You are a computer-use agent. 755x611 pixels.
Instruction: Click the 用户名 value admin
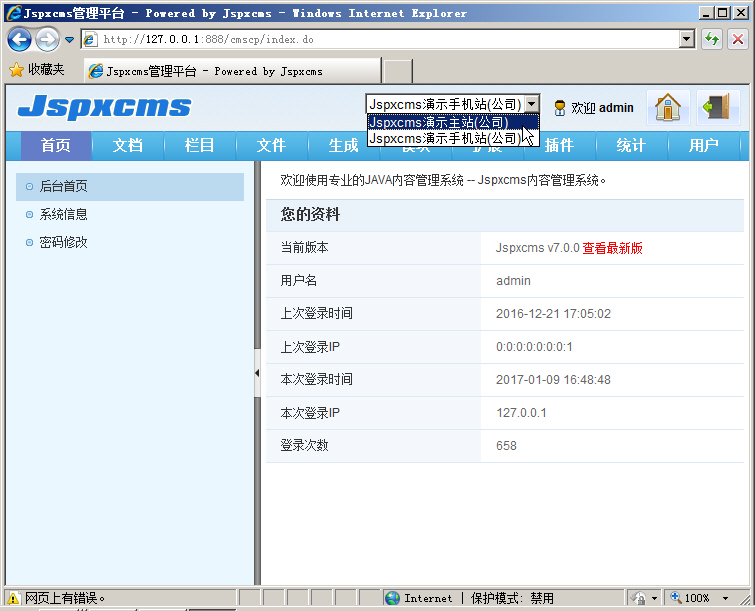tap(513, 281)
